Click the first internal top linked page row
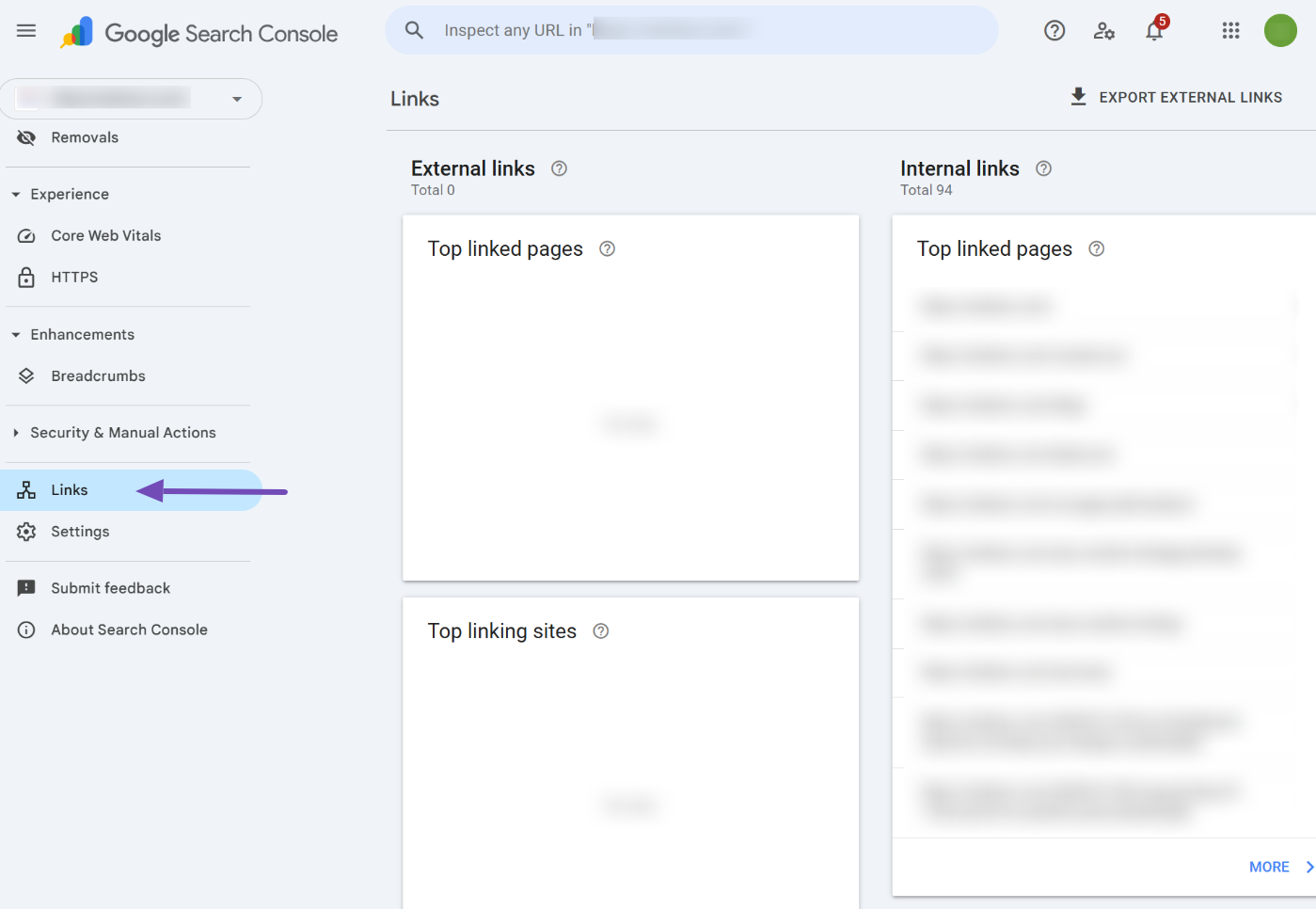1316x909 pixels. (x=1103, y=306)
